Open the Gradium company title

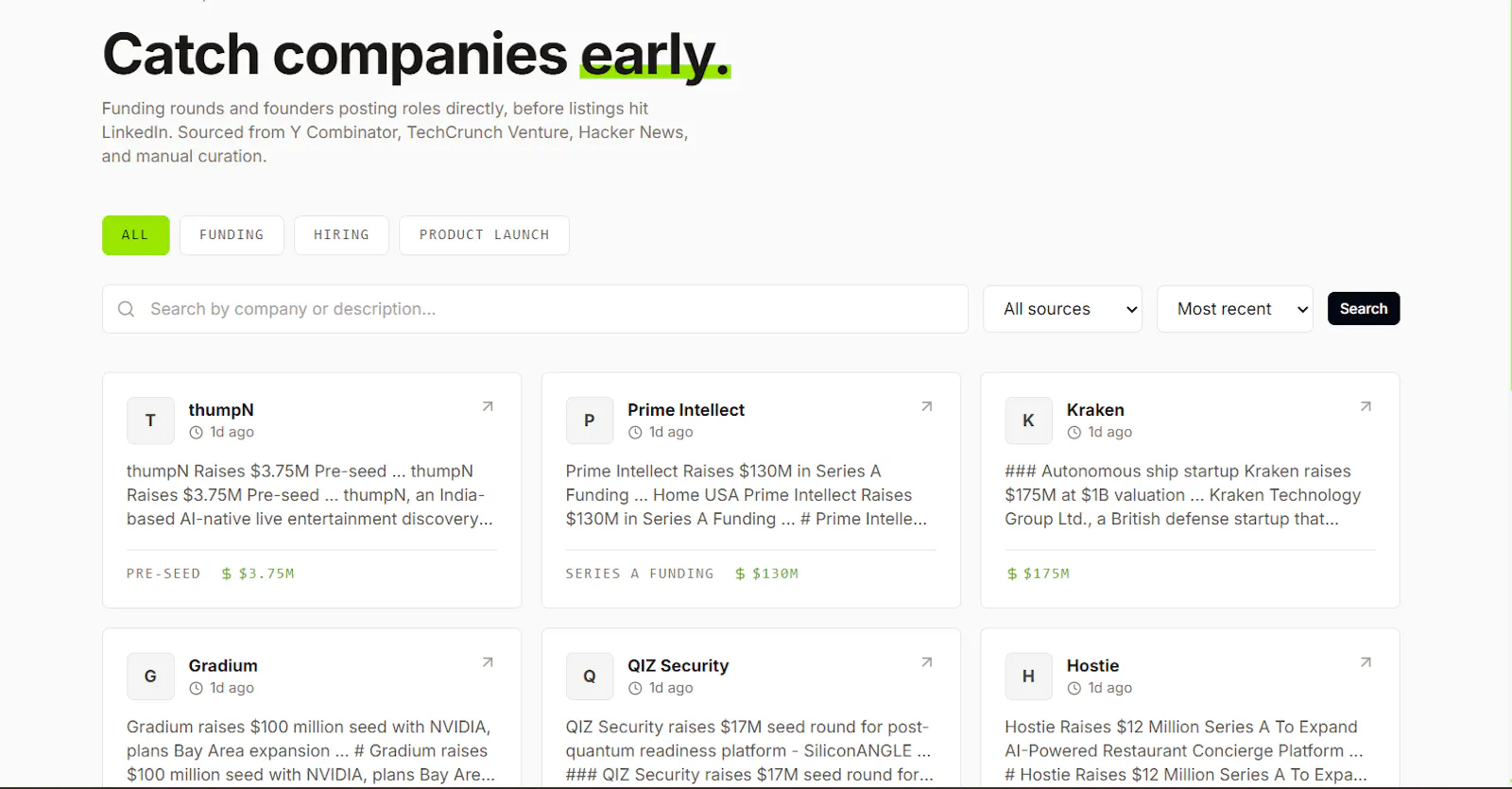tap(223, 666)
